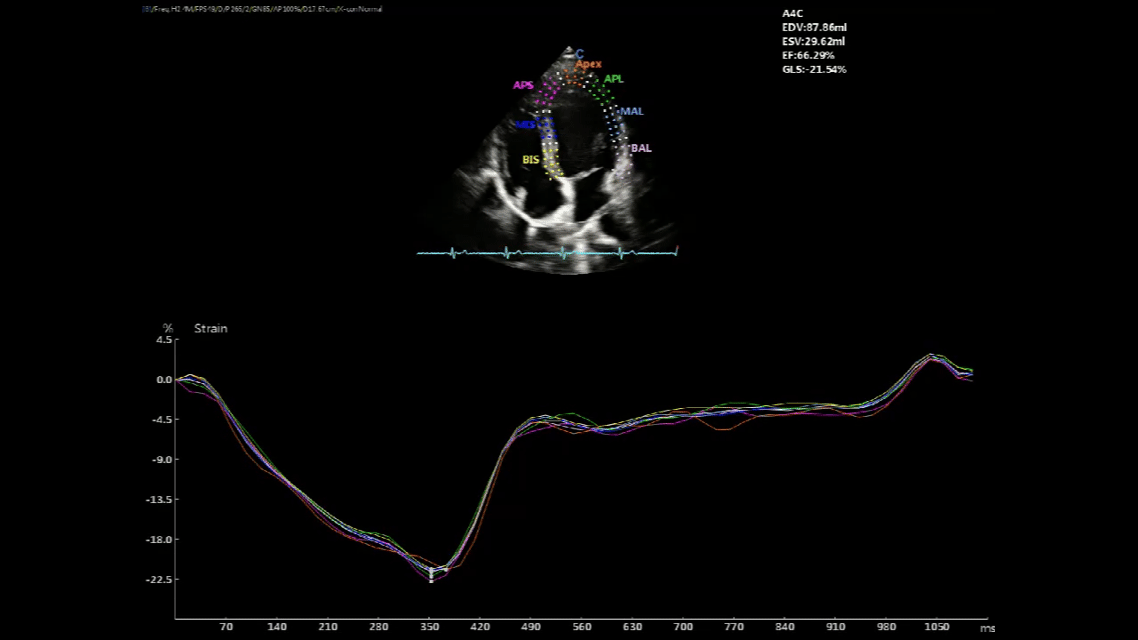Select the A4C view label
Image resolution: width=1138 pixels, height=640 pixels.
click(793, 14)
